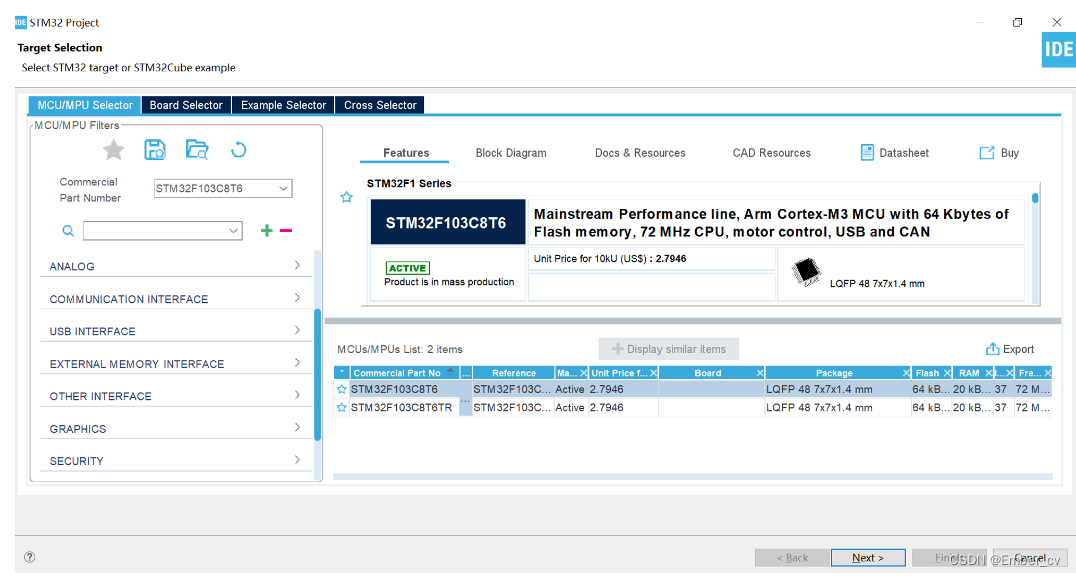Remove the Marketing status column X
This screenshot has height=576, width=1076.
tap(583, 373)
